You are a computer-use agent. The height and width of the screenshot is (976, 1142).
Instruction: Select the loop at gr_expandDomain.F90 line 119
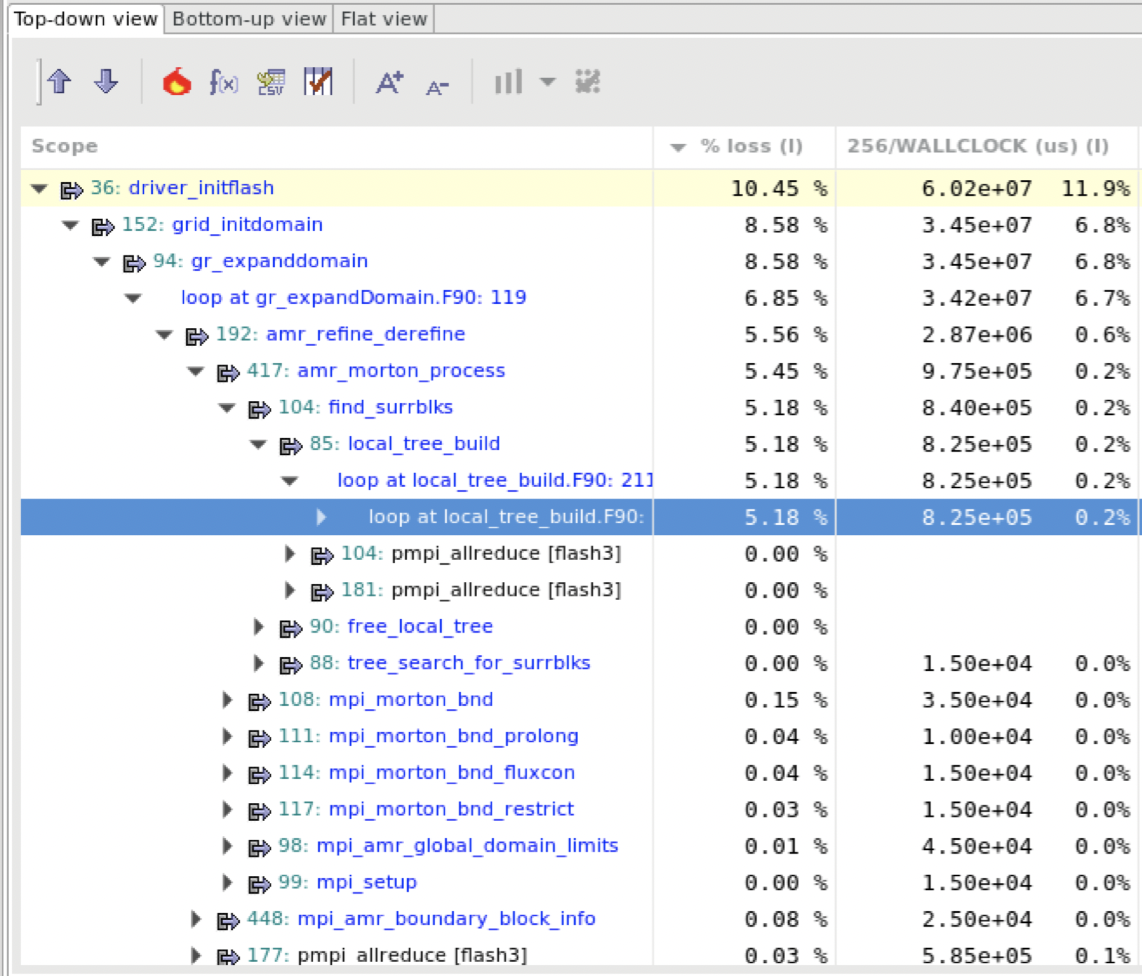click(353, 298)
